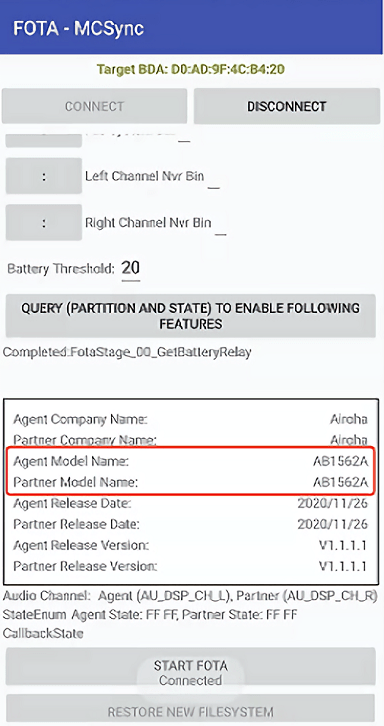Viewport: 384px width, 726px height.
Task: Tap the Partner Release Date row
Action: 190,524
